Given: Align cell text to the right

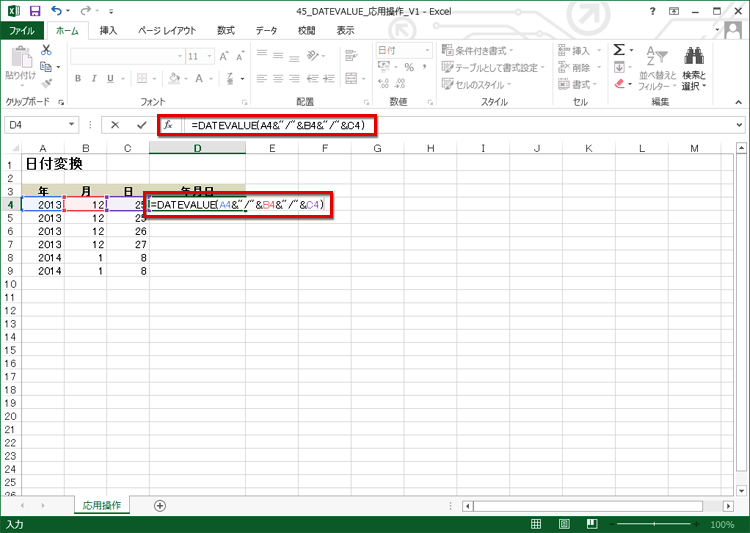Looking at the screenshot, I should coord(294,78).
